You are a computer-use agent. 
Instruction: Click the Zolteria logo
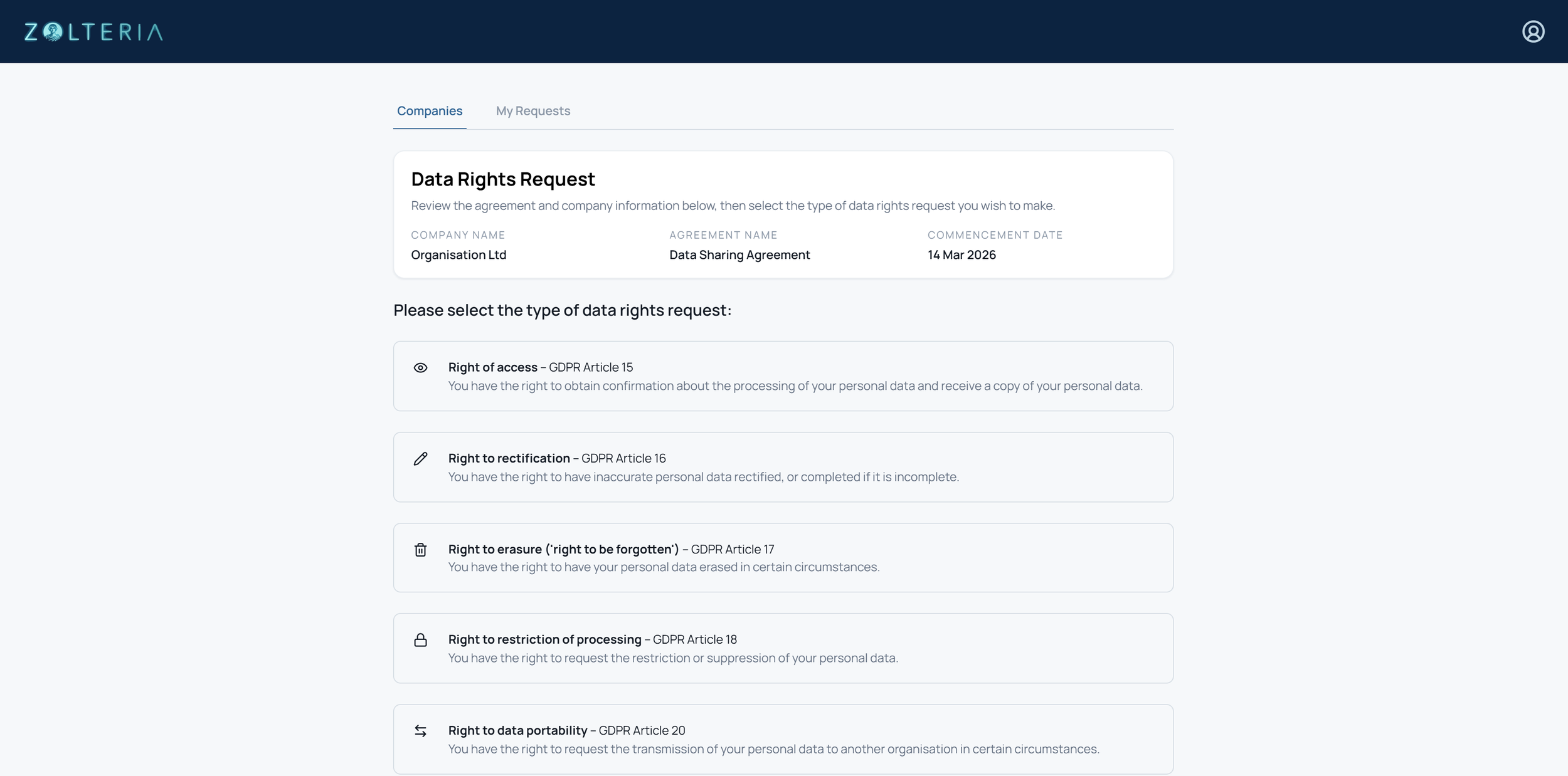click(x=94, y=32)
